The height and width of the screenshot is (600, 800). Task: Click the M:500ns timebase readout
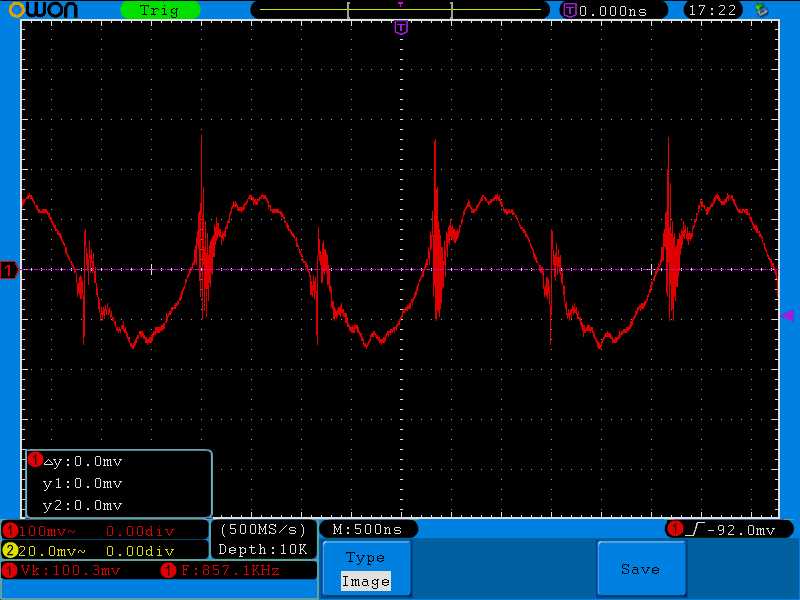pyautogui.click(x=367, y=530)
